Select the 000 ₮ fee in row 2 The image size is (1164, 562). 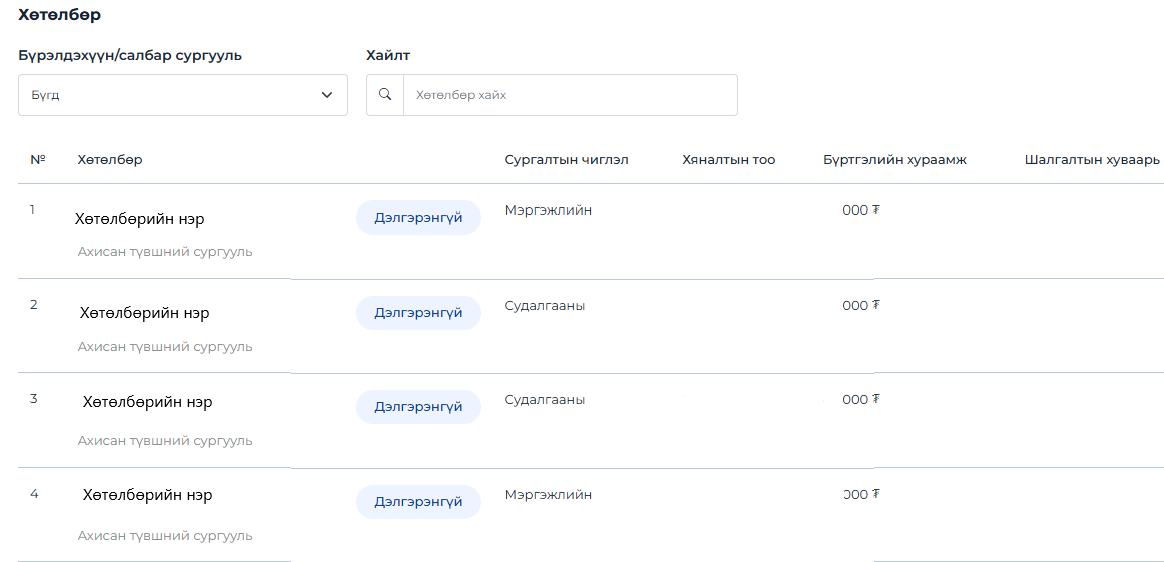[x=861, y=305]
